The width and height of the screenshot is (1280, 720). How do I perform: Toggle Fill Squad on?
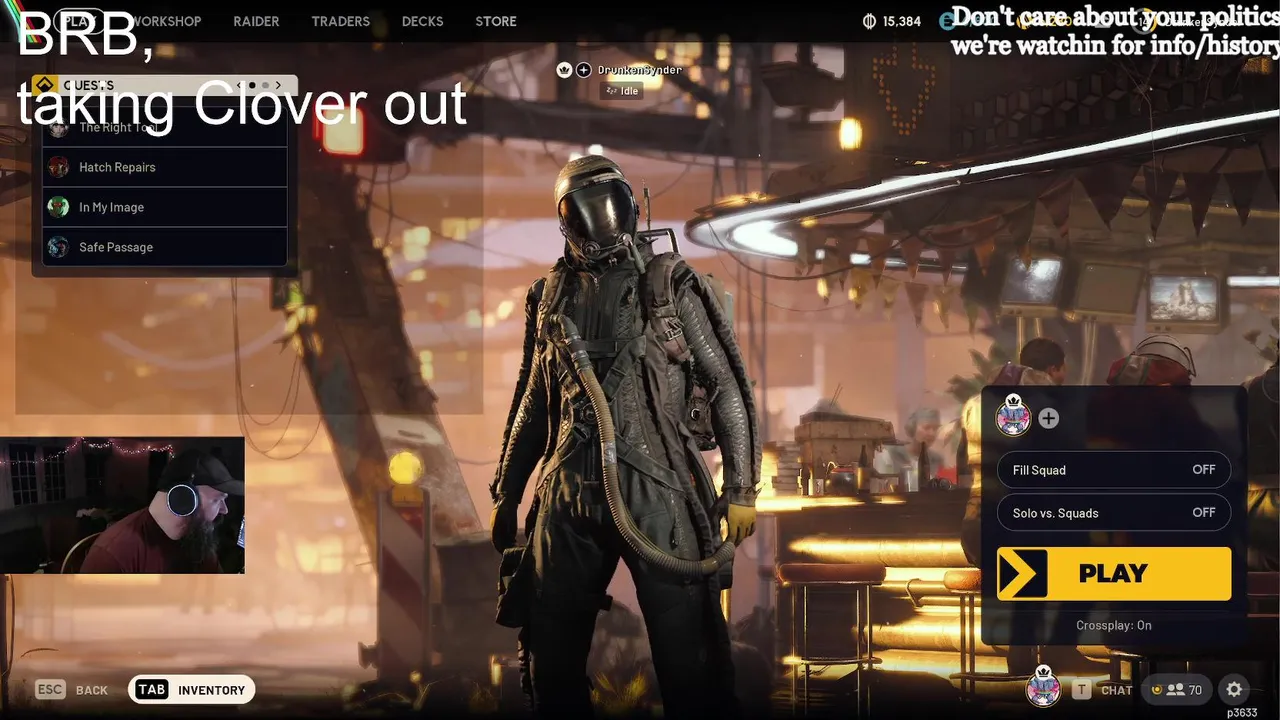tap(1113, 470)
